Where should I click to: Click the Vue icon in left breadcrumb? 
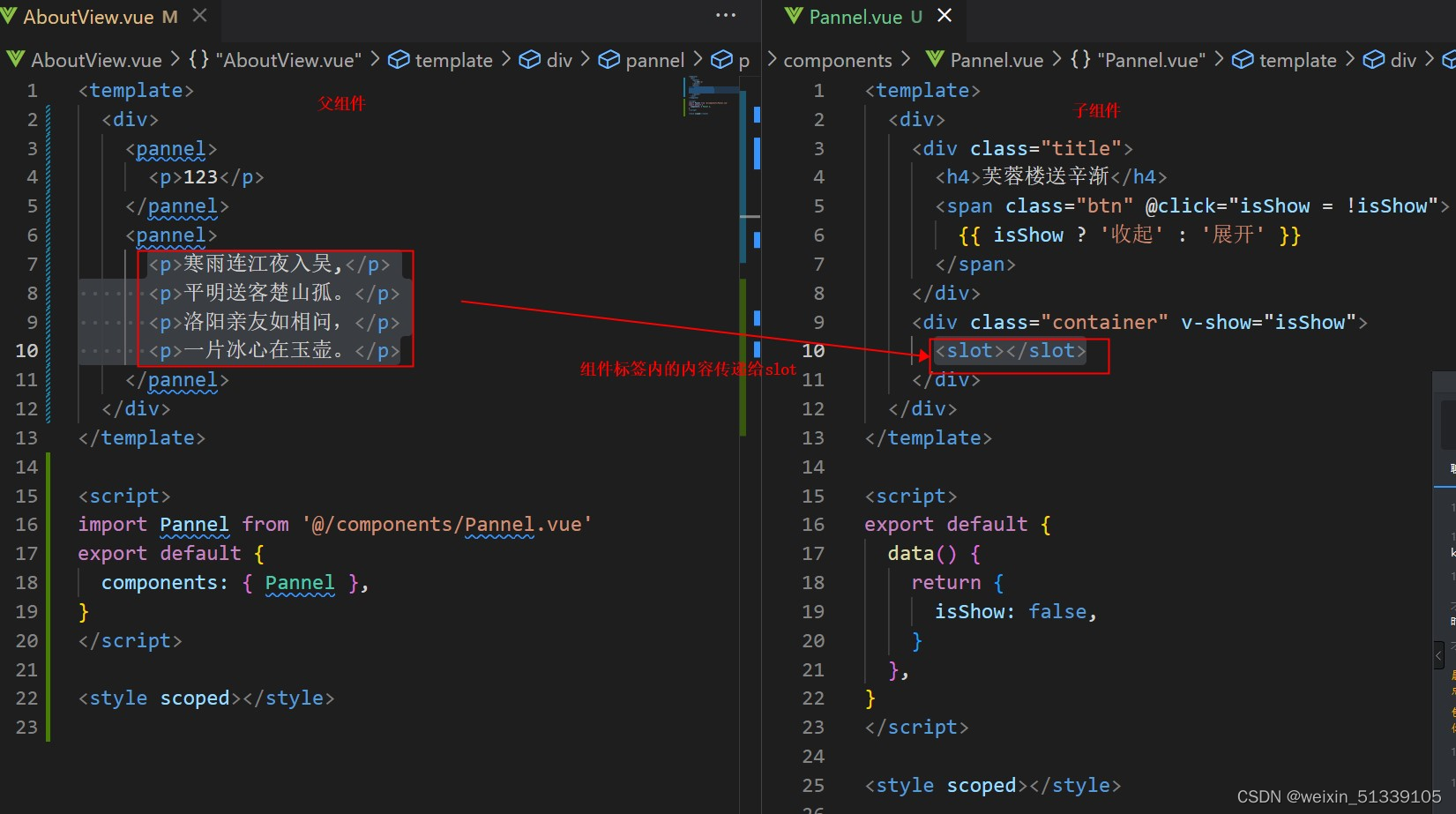pos(15,59)
